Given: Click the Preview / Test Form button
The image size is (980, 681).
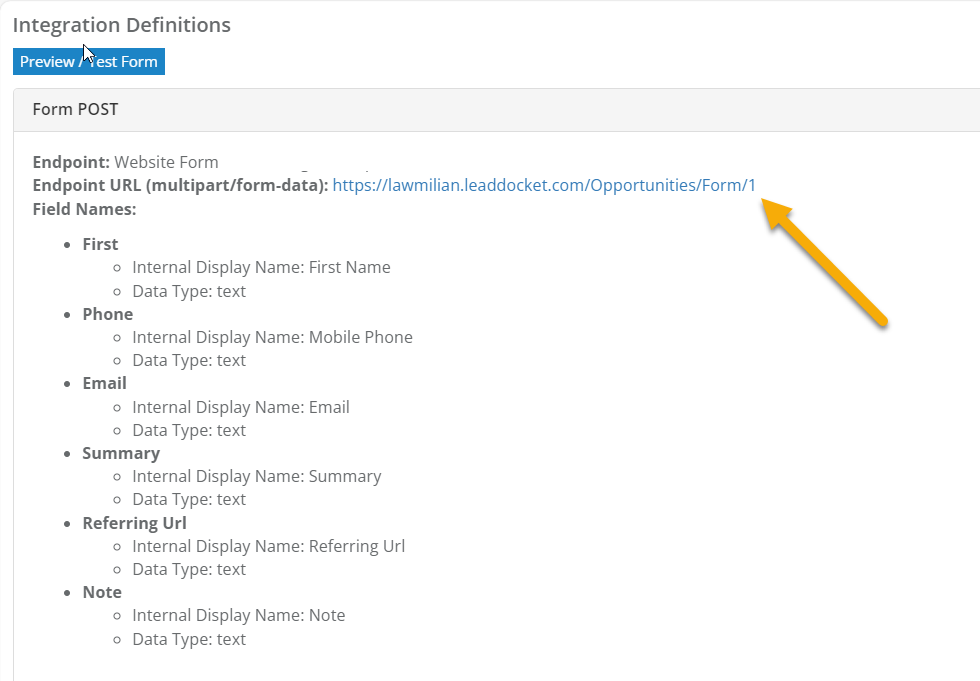Looking at the screenshot, I should click(x=88, y=61).
